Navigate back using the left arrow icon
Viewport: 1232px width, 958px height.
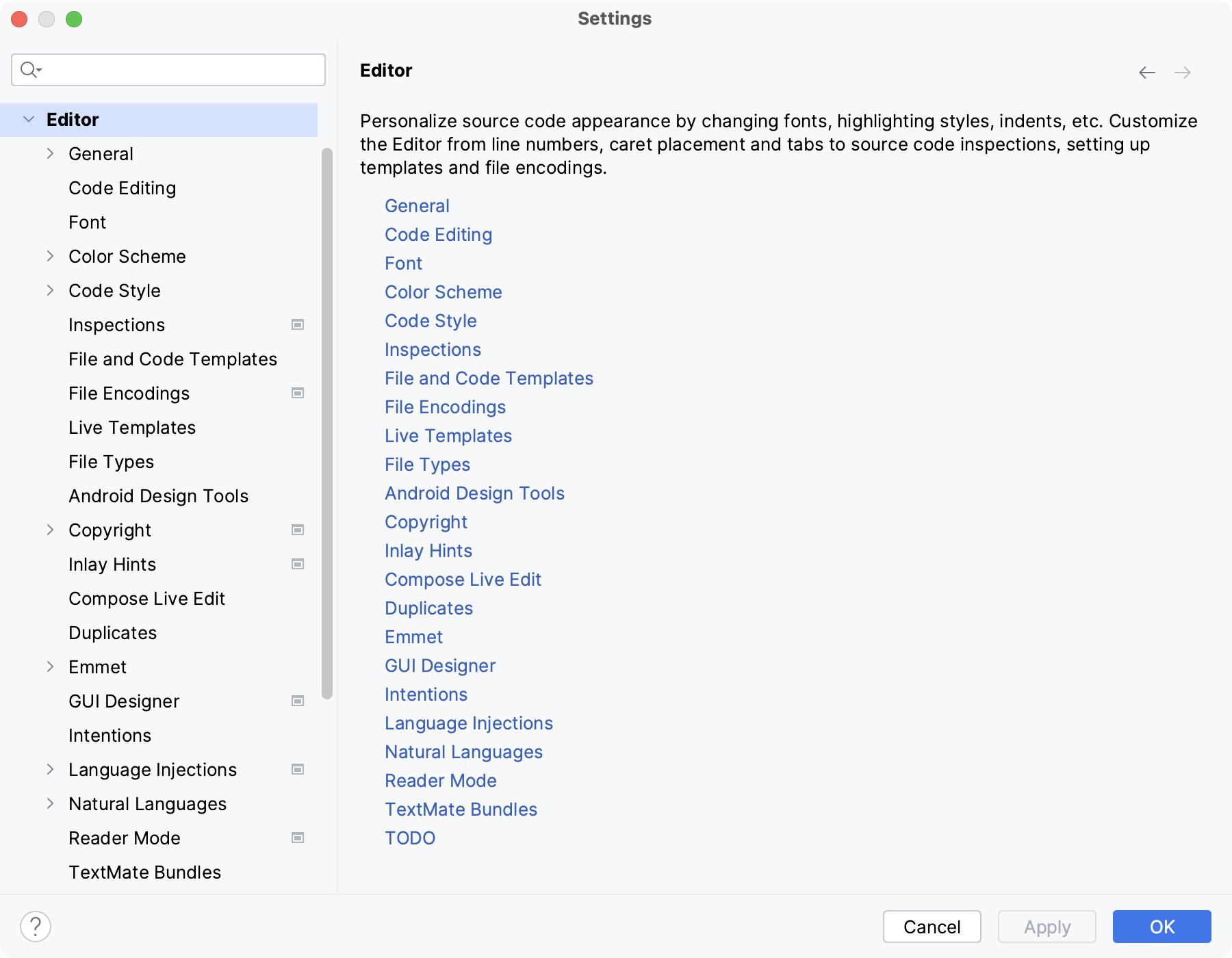pos(1146,73)
